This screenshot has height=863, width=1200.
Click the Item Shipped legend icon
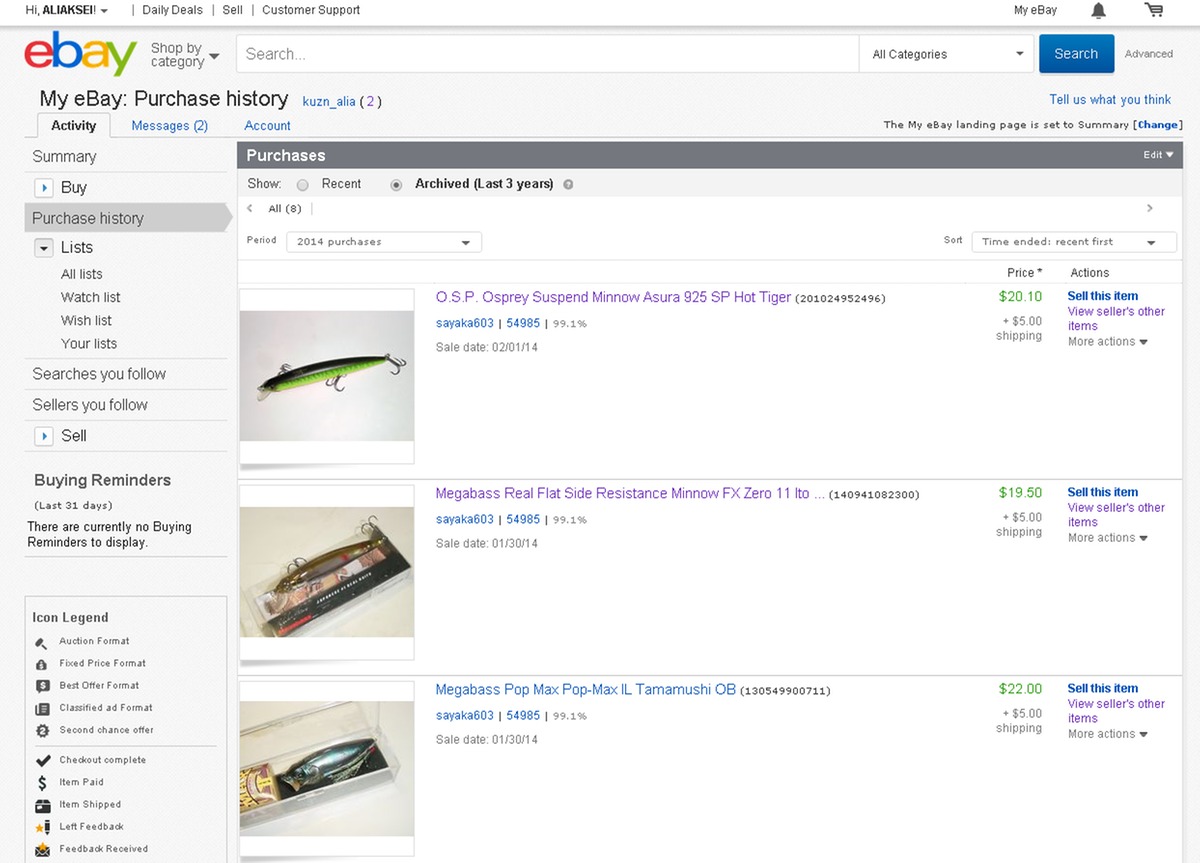pyautogui.click(x=42, y=806)
